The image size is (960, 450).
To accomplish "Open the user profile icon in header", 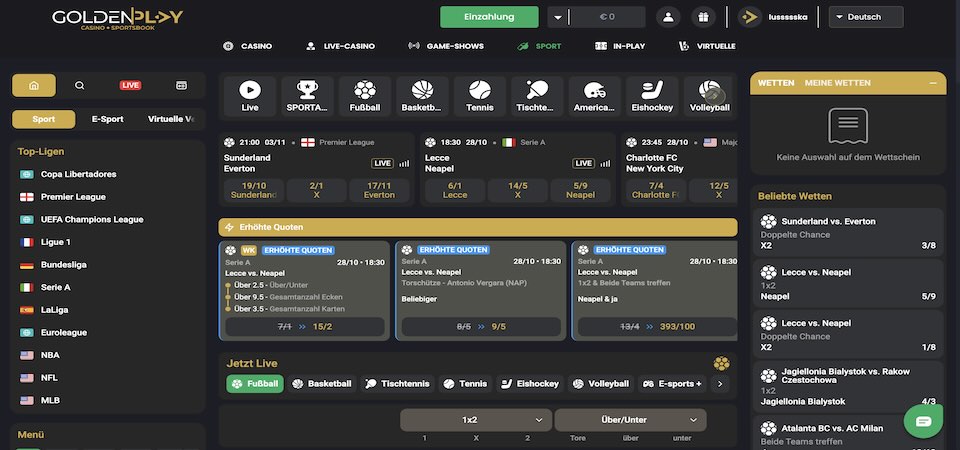I will pos(668,17).
